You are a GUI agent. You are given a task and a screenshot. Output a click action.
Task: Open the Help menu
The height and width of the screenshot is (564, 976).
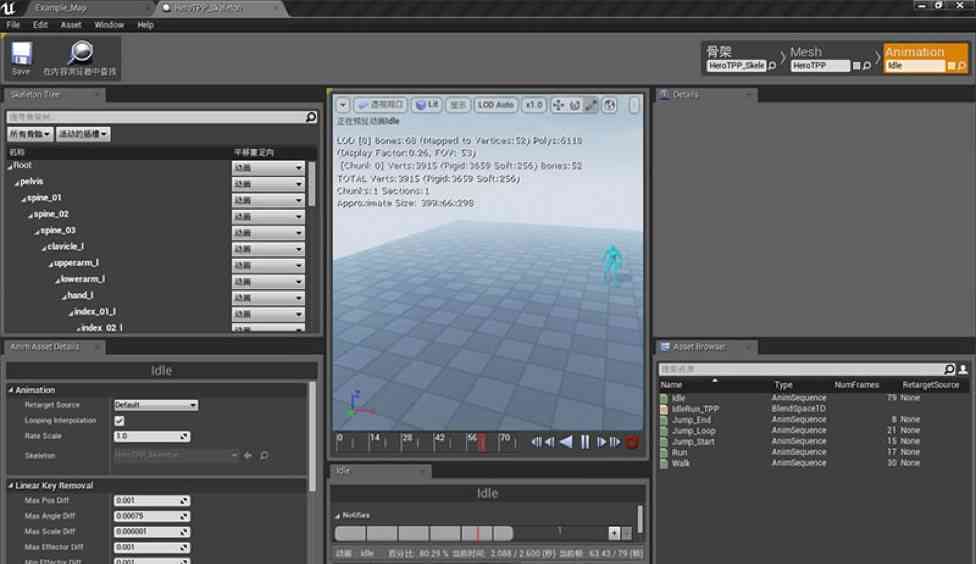click(x=146, y=25)
